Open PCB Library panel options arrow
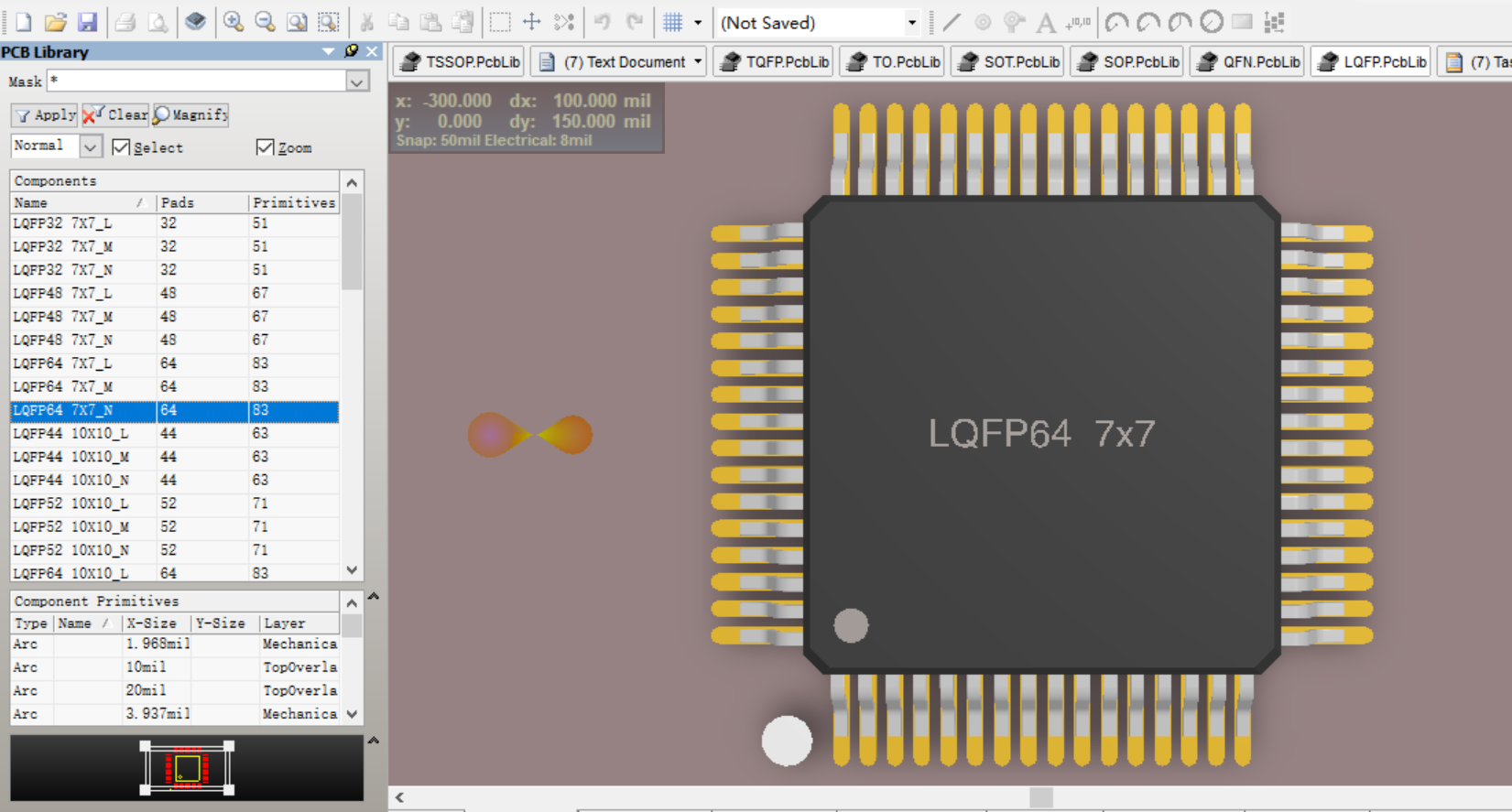1512x812 pixels. (328, 52)
